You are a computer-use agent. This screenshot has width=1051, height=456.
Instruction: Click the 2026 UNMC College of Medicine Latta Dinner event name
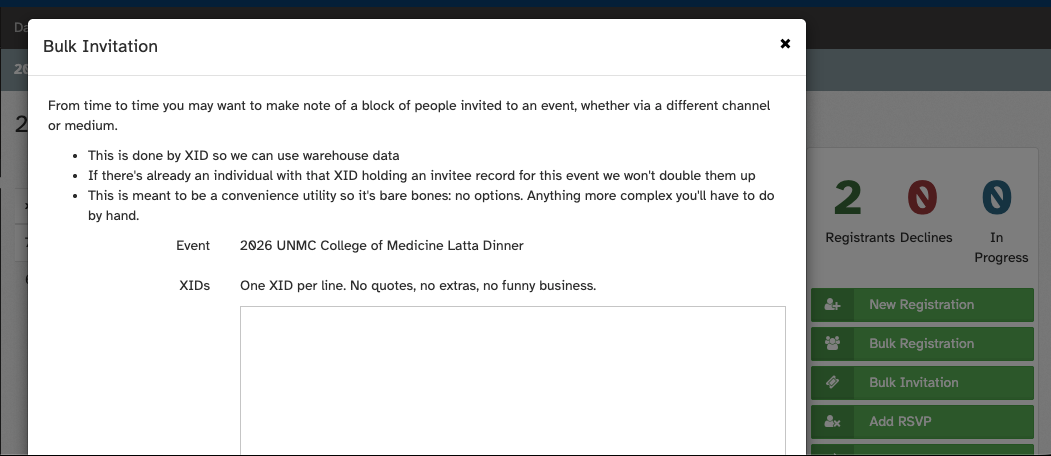(x=381, y=245)
